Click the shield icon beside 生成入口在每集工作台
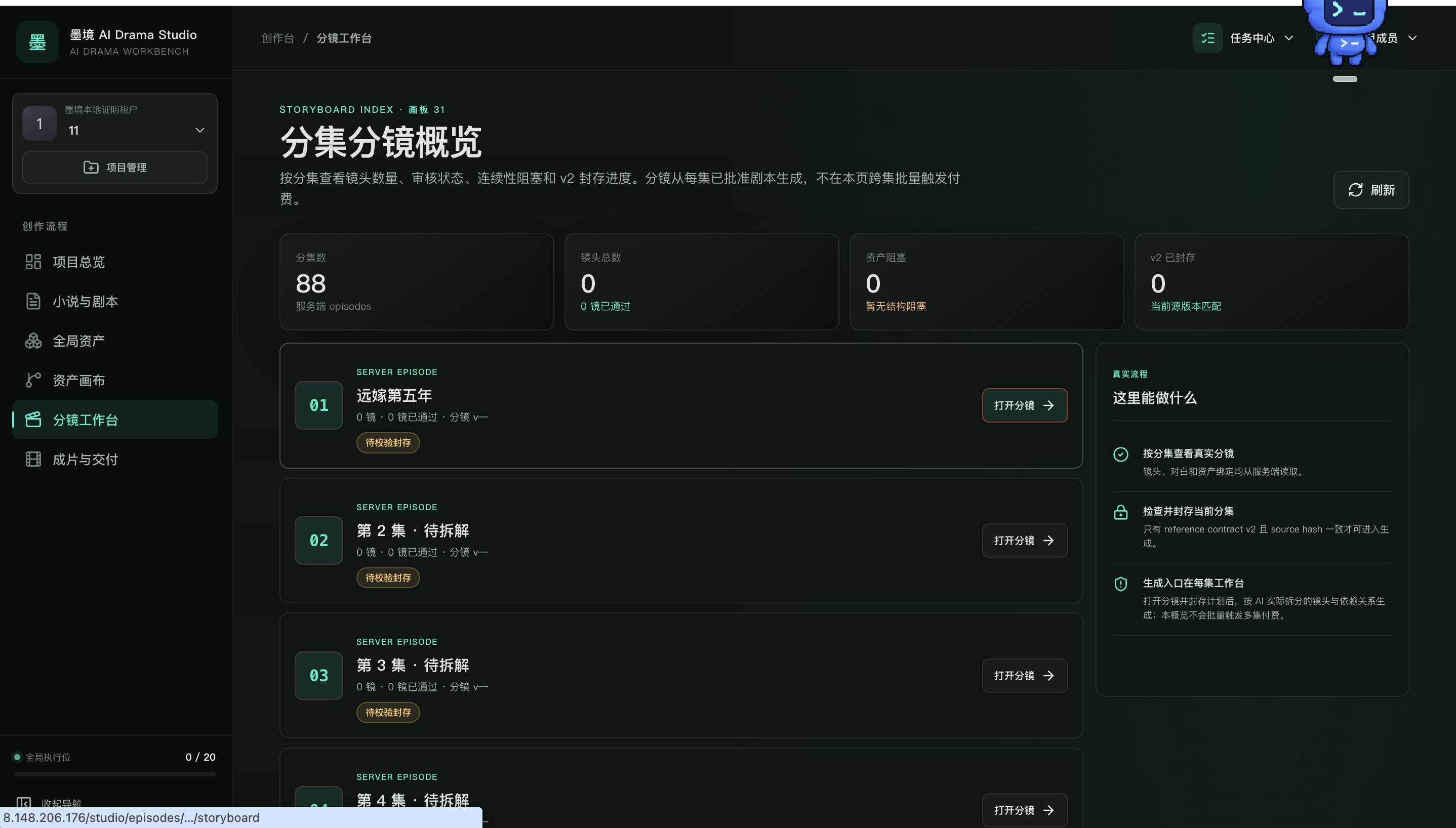Screen dimensions: 1456x828 pos(1120,584)
